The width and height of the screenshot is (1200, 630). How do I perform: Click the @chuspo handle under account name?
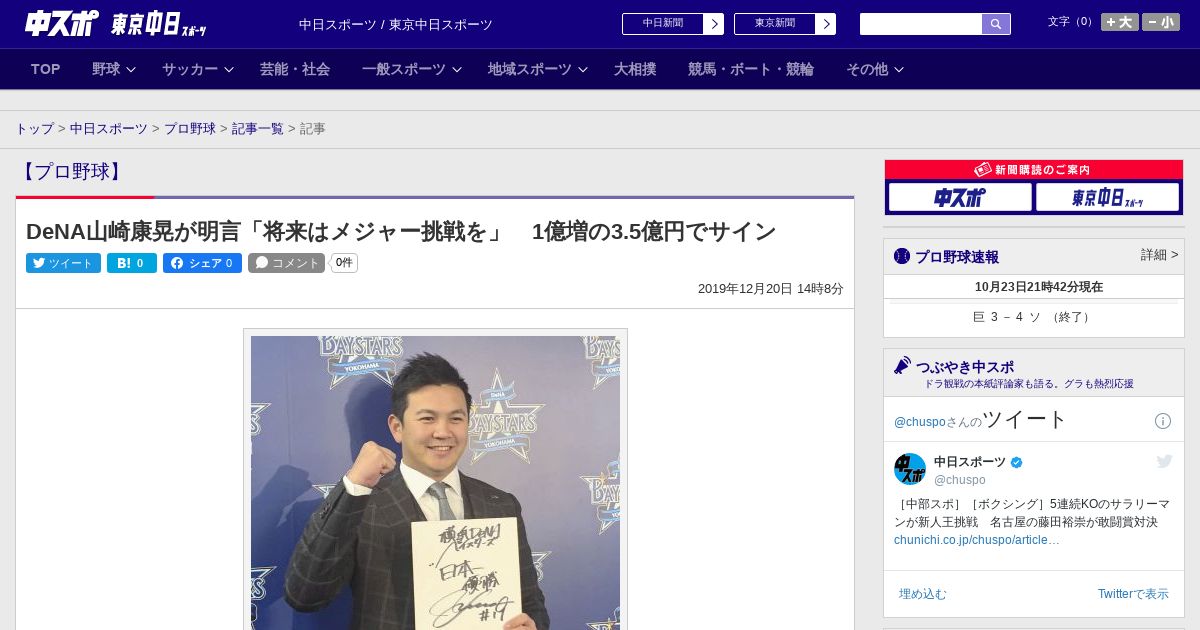(x=960, y=480)
